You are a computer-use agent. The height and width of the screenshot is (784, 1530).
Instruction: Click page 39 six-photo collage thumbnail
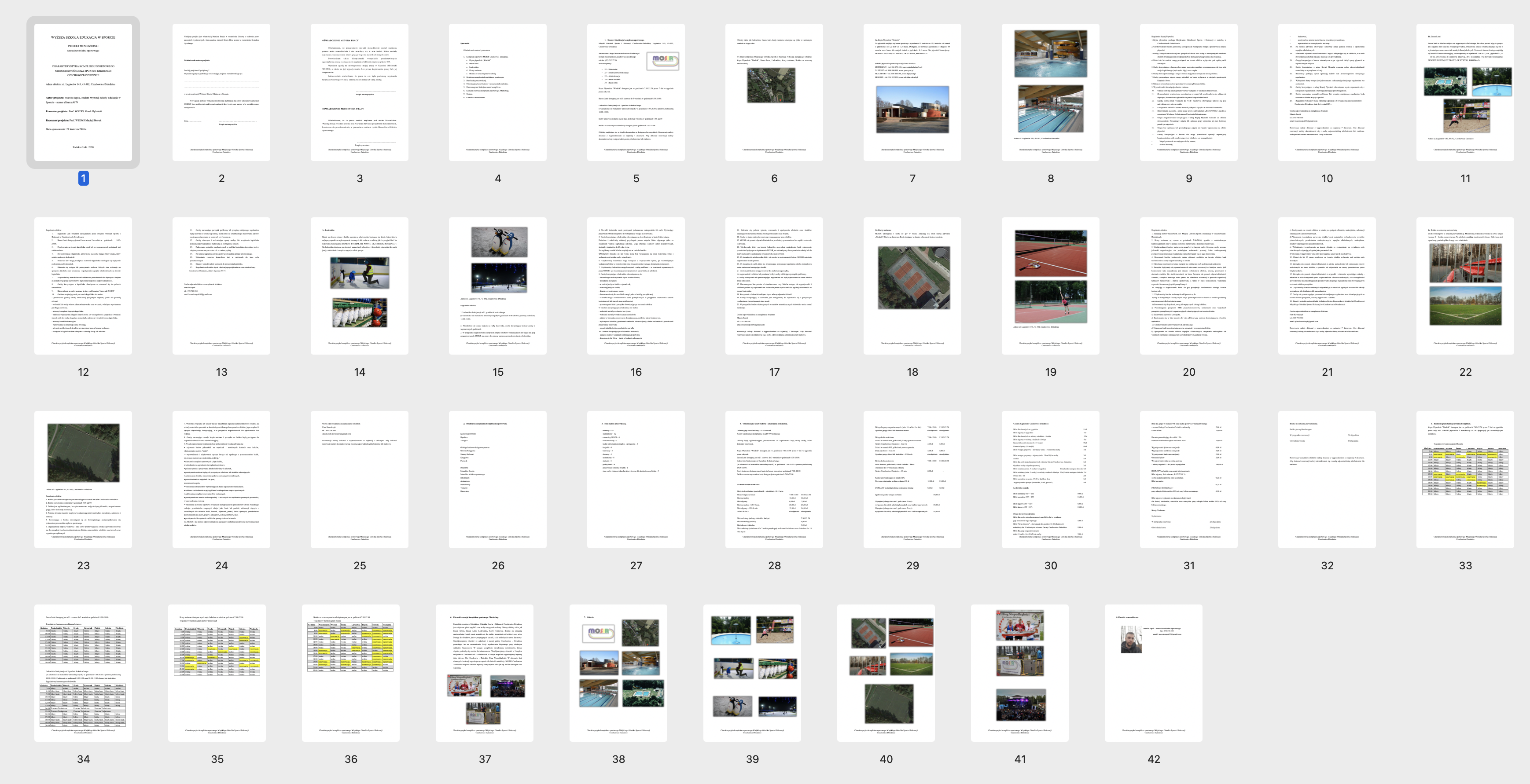tap(752, 672)
